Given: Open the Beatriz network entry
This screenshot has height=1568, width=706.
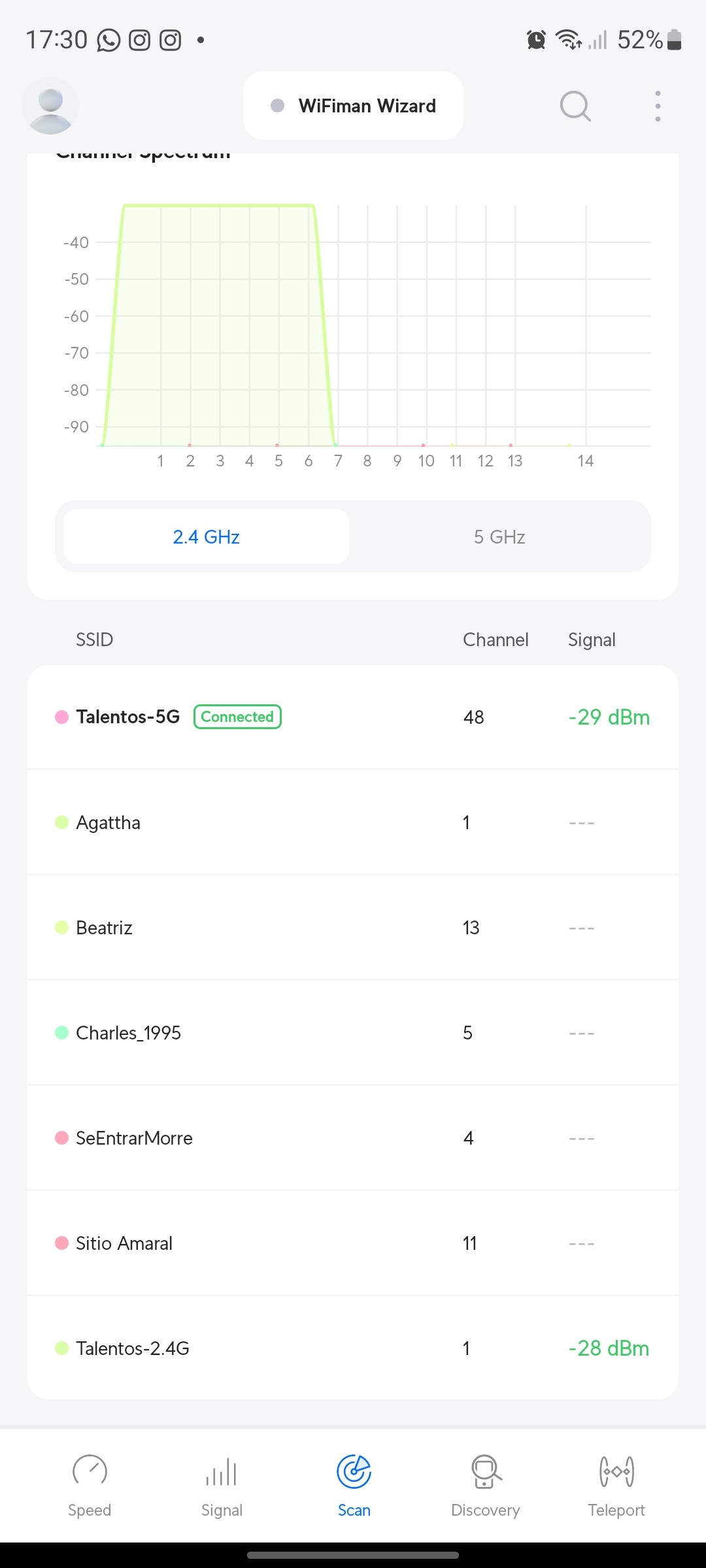Looking at the screenshot, I should pos(353,928).
